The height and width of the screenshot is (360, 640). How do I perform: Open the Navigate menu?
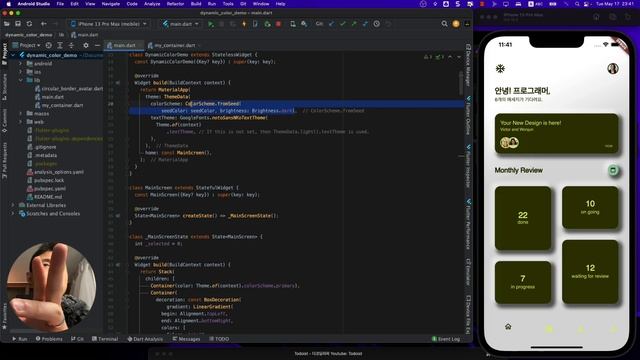pos(111,4)
